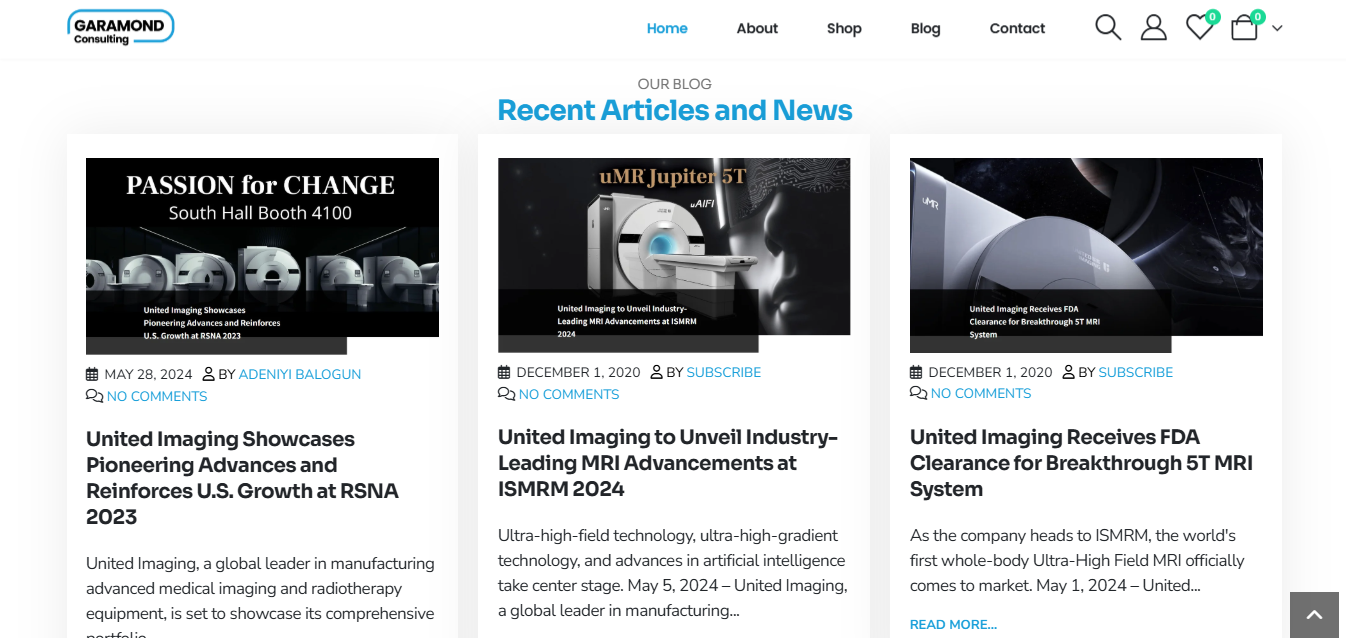1346x638 pixels.
Task: Open author link Adeniyi Balogun
Action: point(300,375)
